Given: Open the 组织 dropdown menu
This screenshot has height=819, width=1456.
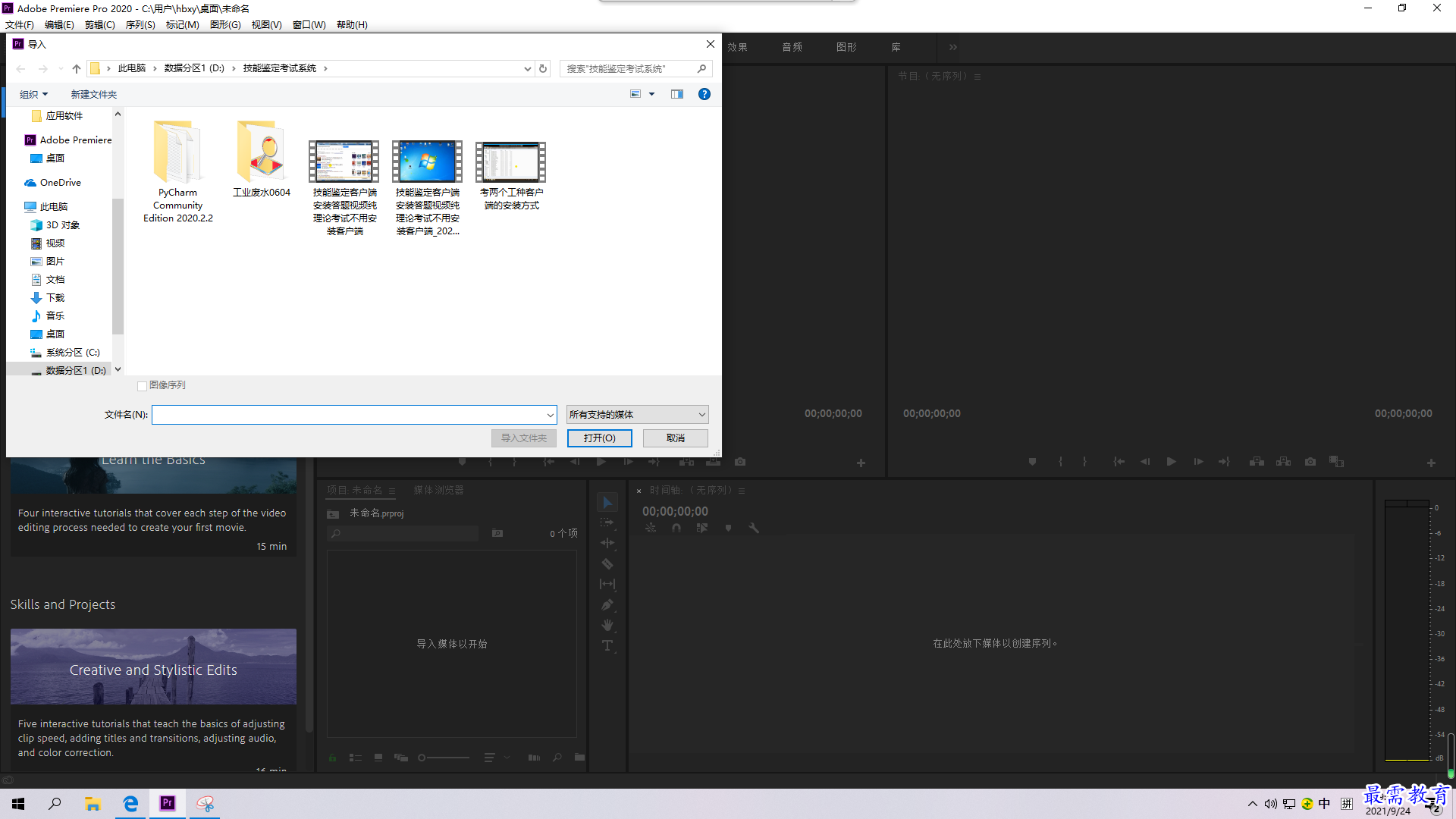Looking at the screenshot, I should [33, 95].
